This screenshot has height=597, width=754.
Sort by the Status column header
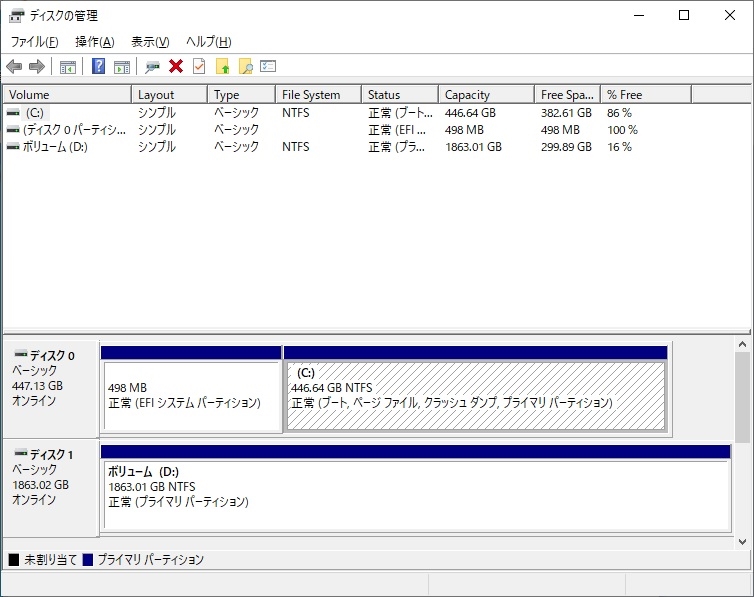tap(400, 95)
